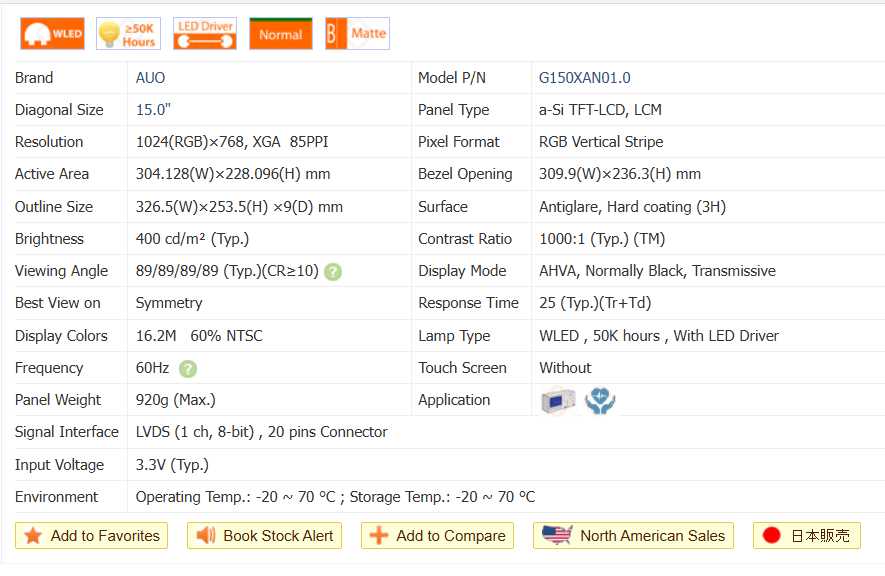
Task: Click the Book Stock Alert button
Action: pos(265,536)
